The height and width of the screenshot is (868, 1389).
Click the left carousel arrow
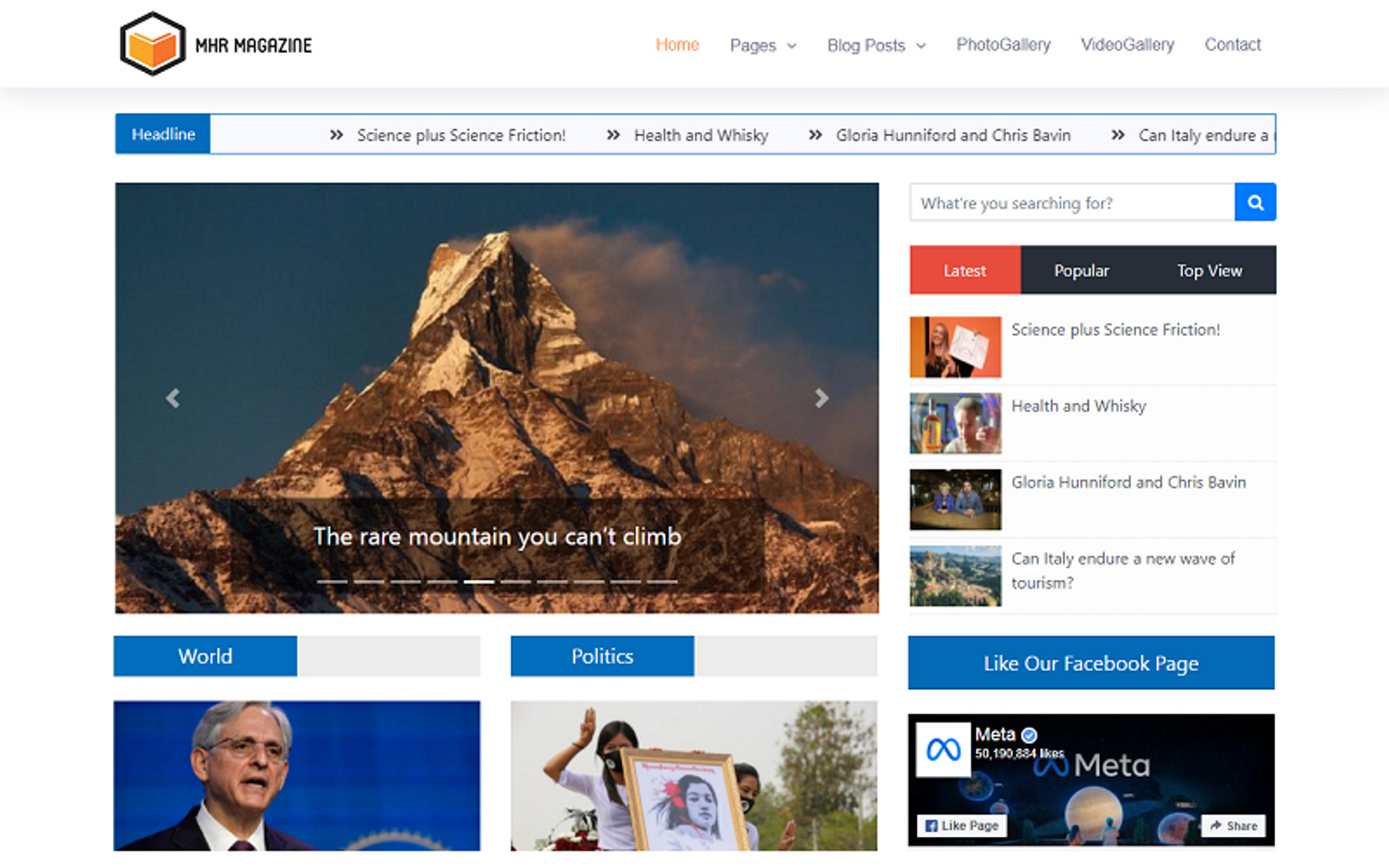(x=173, y=398)
